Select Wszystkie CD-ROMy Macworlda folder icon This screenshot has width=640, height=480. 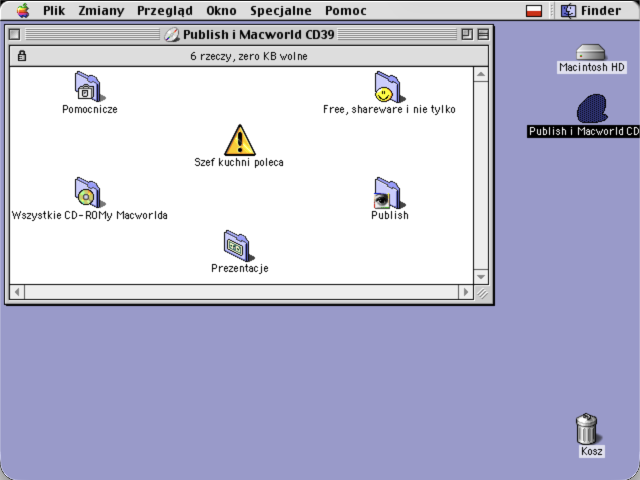point(89,193)
